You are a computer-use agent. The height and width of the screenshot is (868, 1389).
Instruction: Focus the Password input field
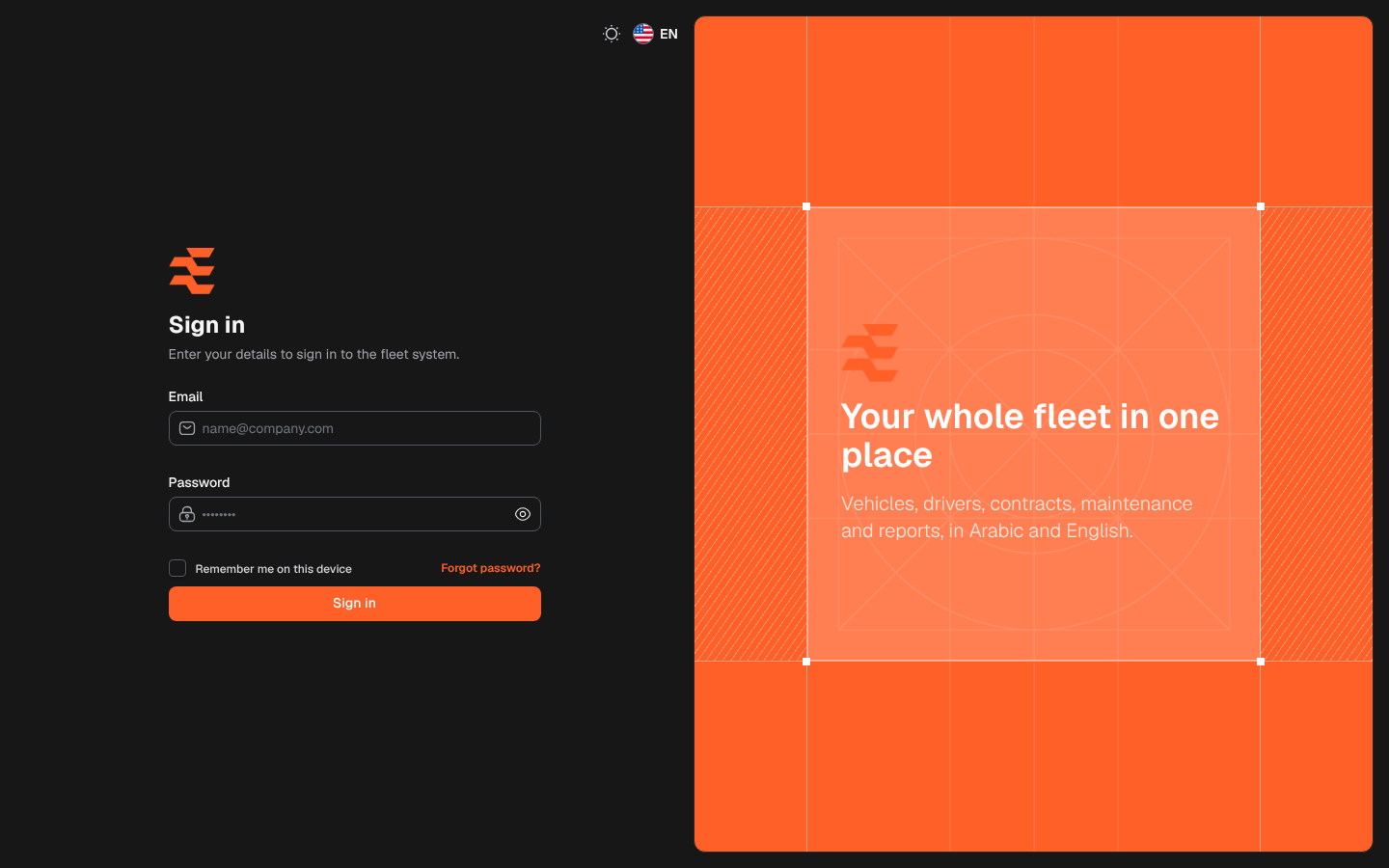pos(355,514)
